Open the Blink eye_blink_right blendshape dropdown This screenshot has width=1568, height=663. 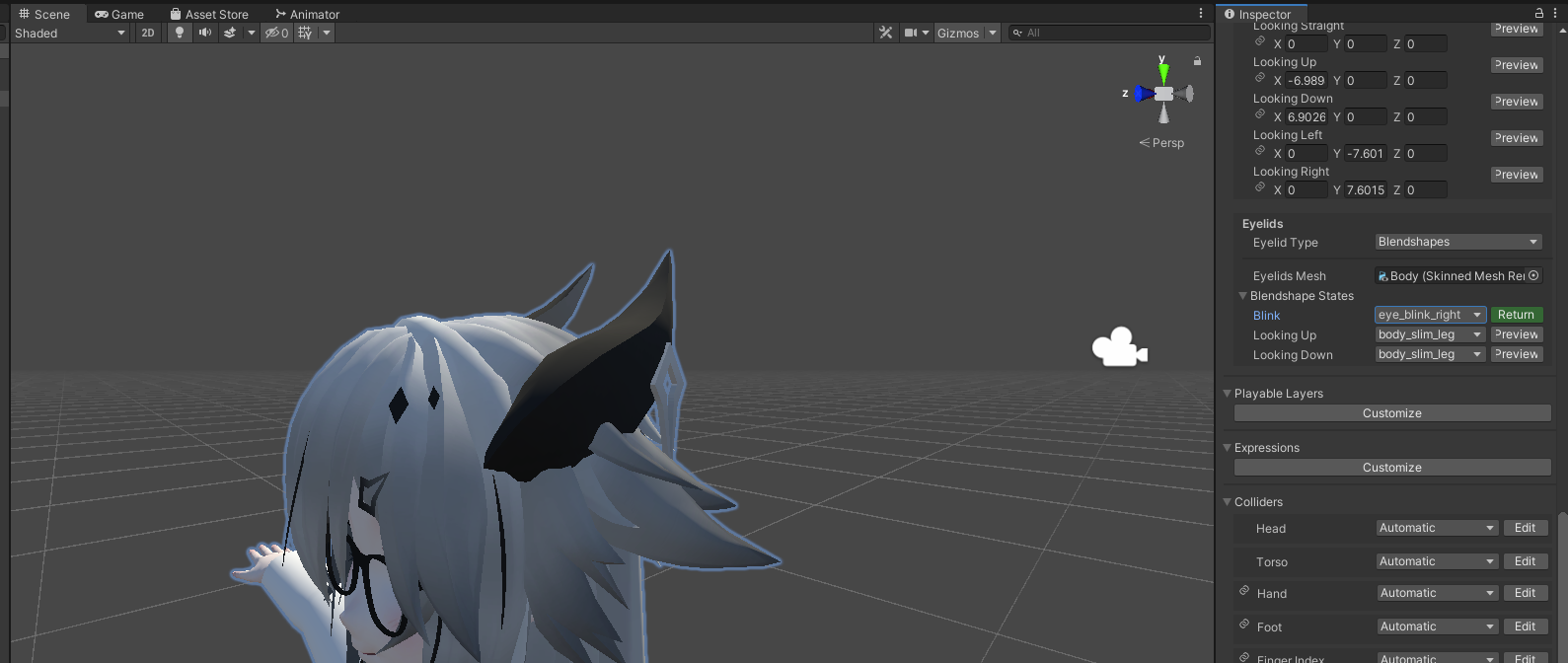[x=1429, y=315]
